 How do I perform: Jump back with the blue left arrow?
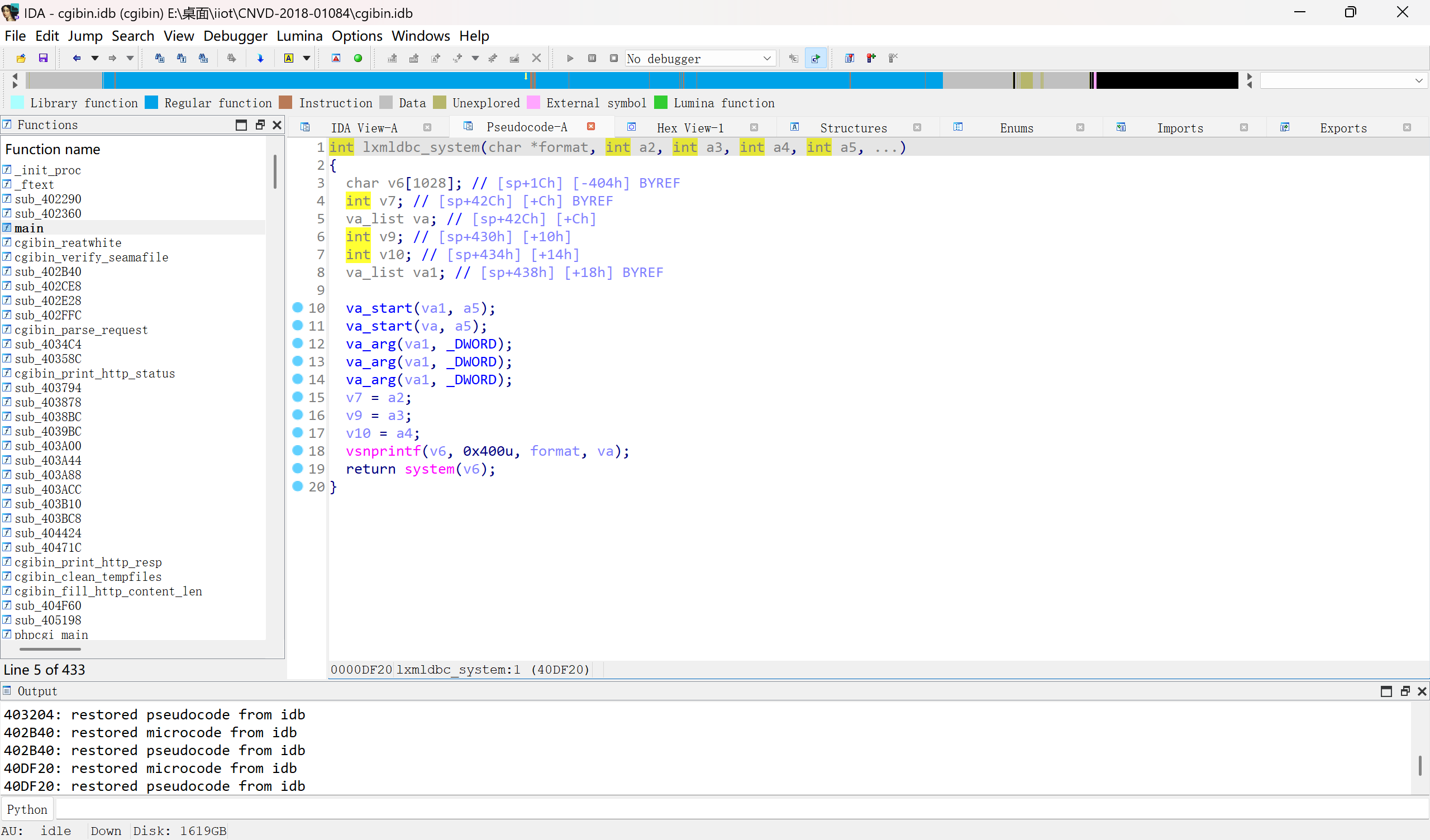(x=77, y=58)
